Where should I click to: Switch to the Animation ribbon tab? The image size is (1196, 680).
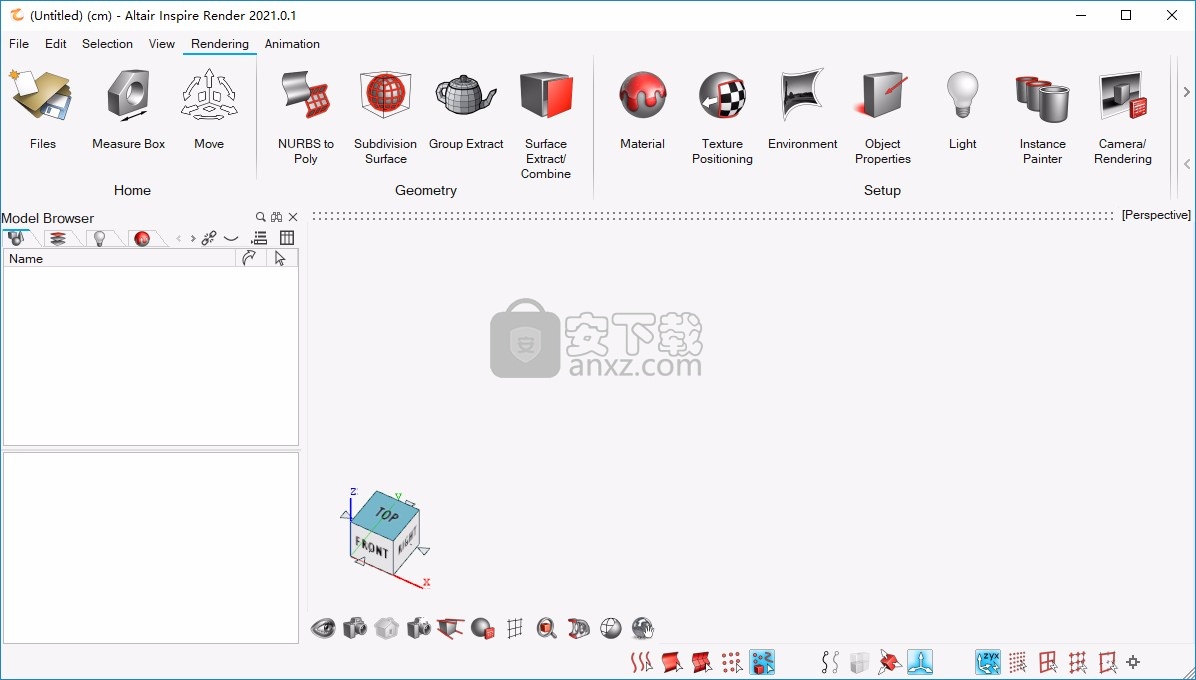[292, 43]
